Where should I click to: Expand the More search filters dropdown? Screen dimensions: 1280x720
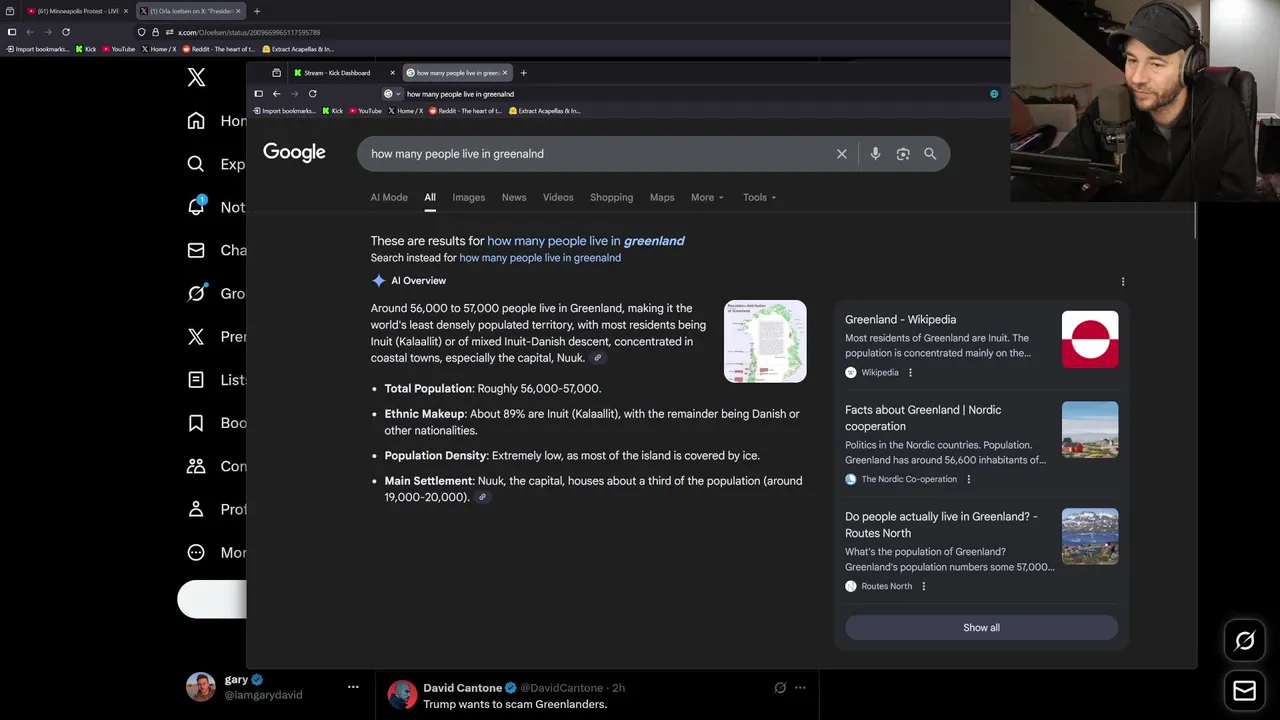707,197
